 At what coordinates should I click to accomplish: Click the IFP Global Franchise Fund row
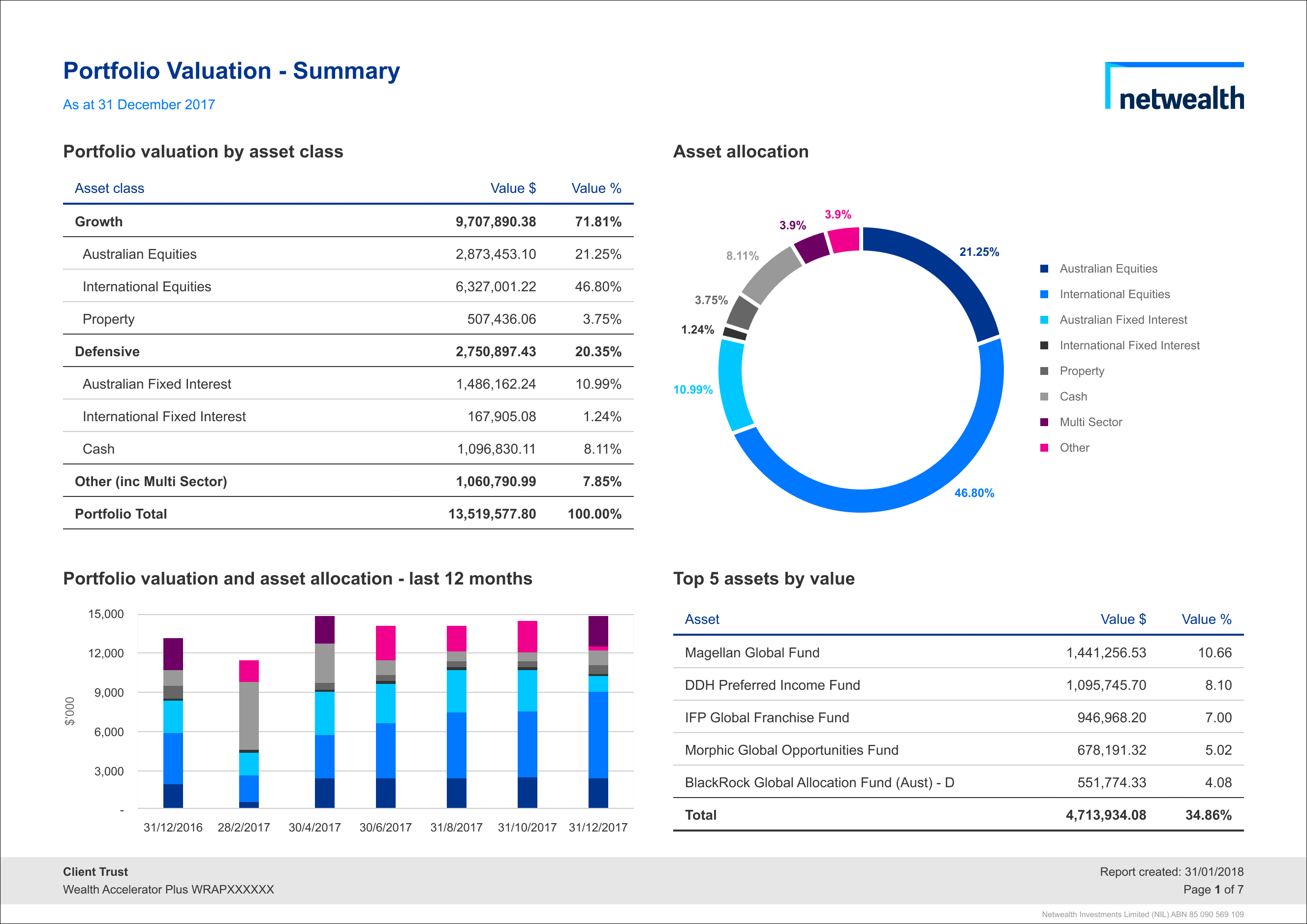[x=958, y=717]
